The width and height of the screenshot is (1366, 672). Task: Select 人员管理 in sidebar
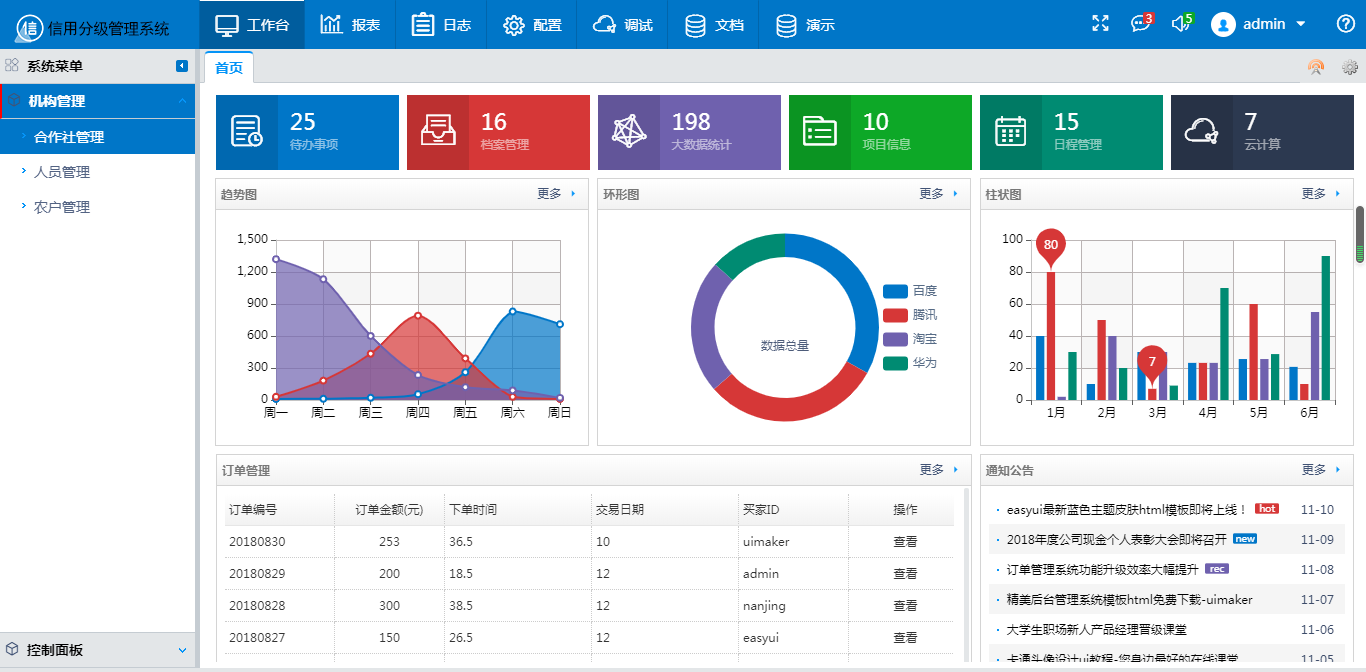click(x=98, y=172)
